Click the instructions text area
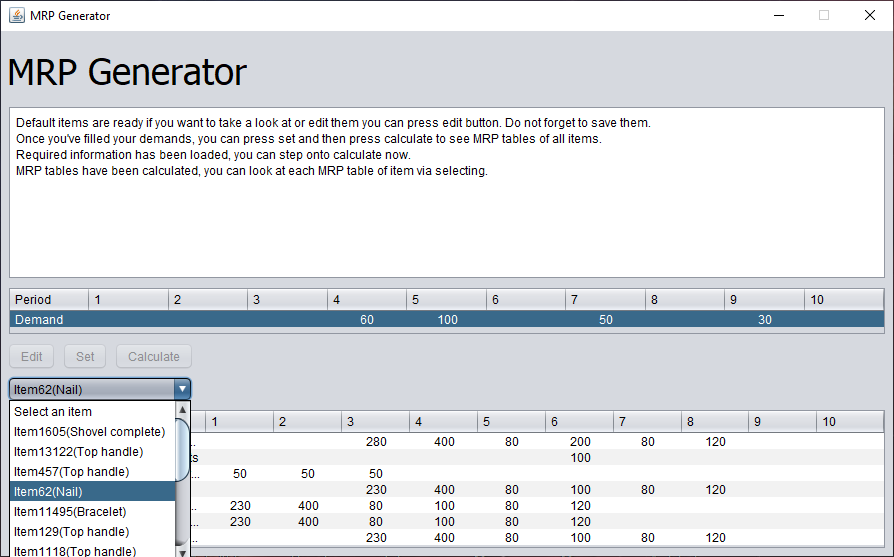Image resolution: width=894 pixels, height=557 pixels. (447, 193)
